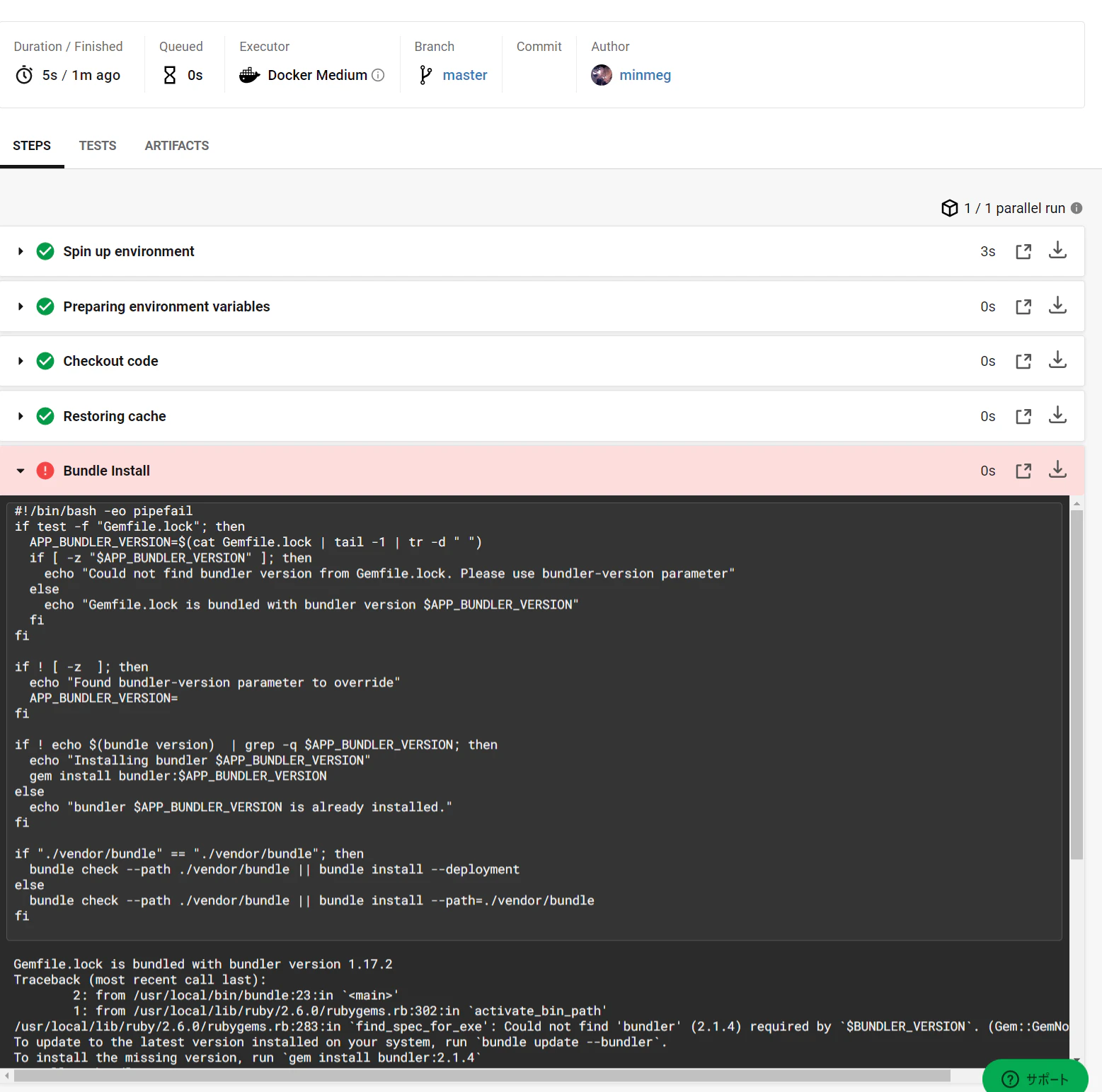Image resolution: width=1102 pixels, height=1092 pixels.
Task: Expand the Checkout code step
Action: 21,361
